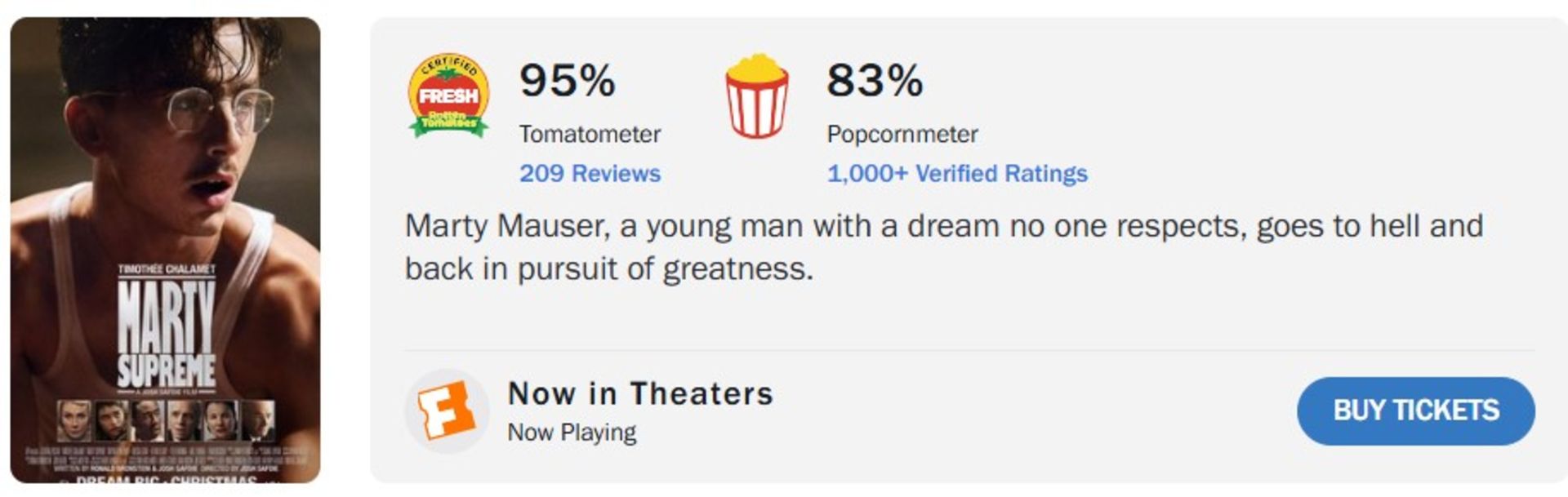Click the Now Playing status text
The width and height of the screenshot is (1568, 497).
[572, 433]
